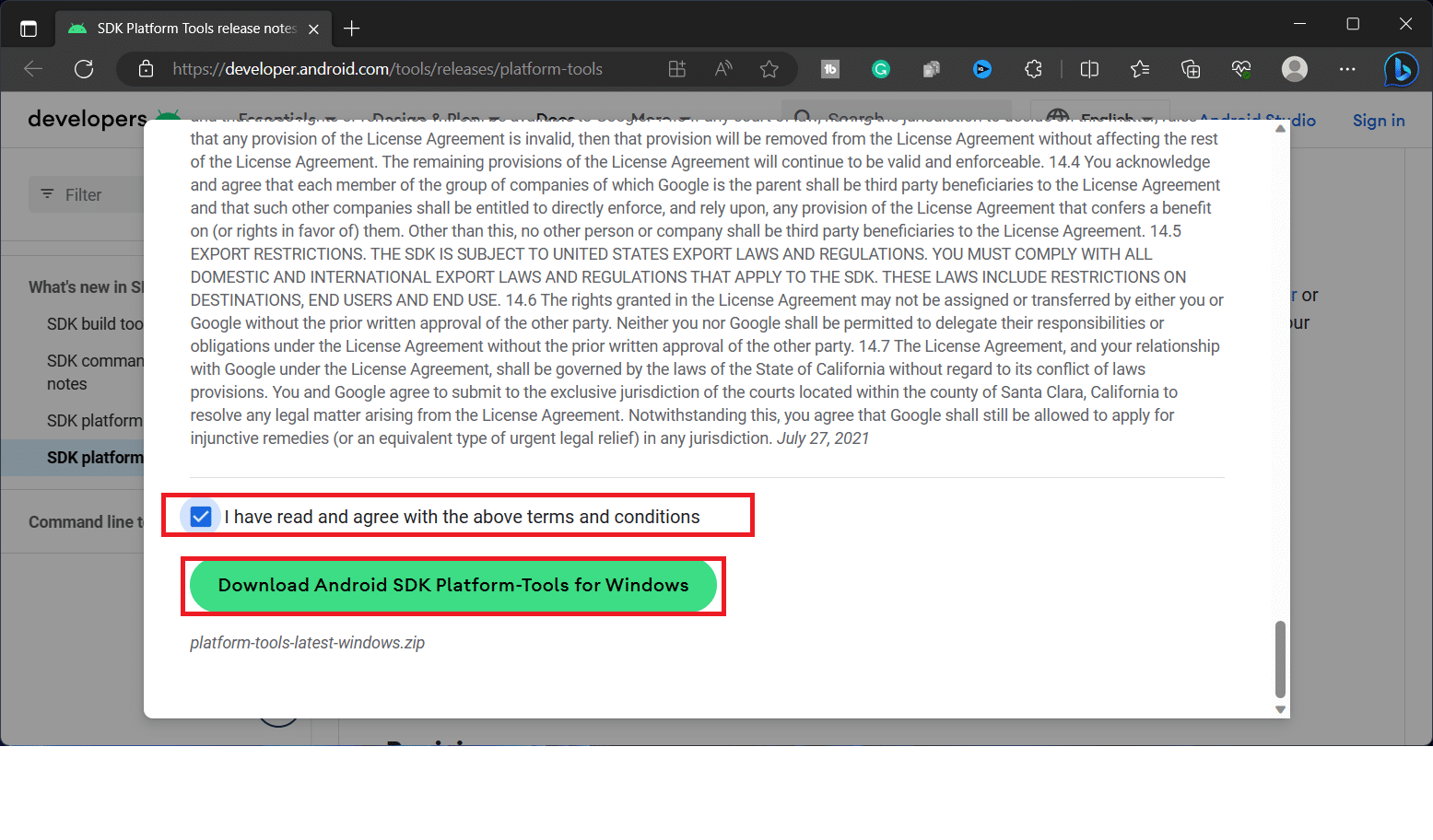The height and width of the screenshot is (840, 1433).
Task: Open the Grammarly extension icon
Action: point(881,69)
